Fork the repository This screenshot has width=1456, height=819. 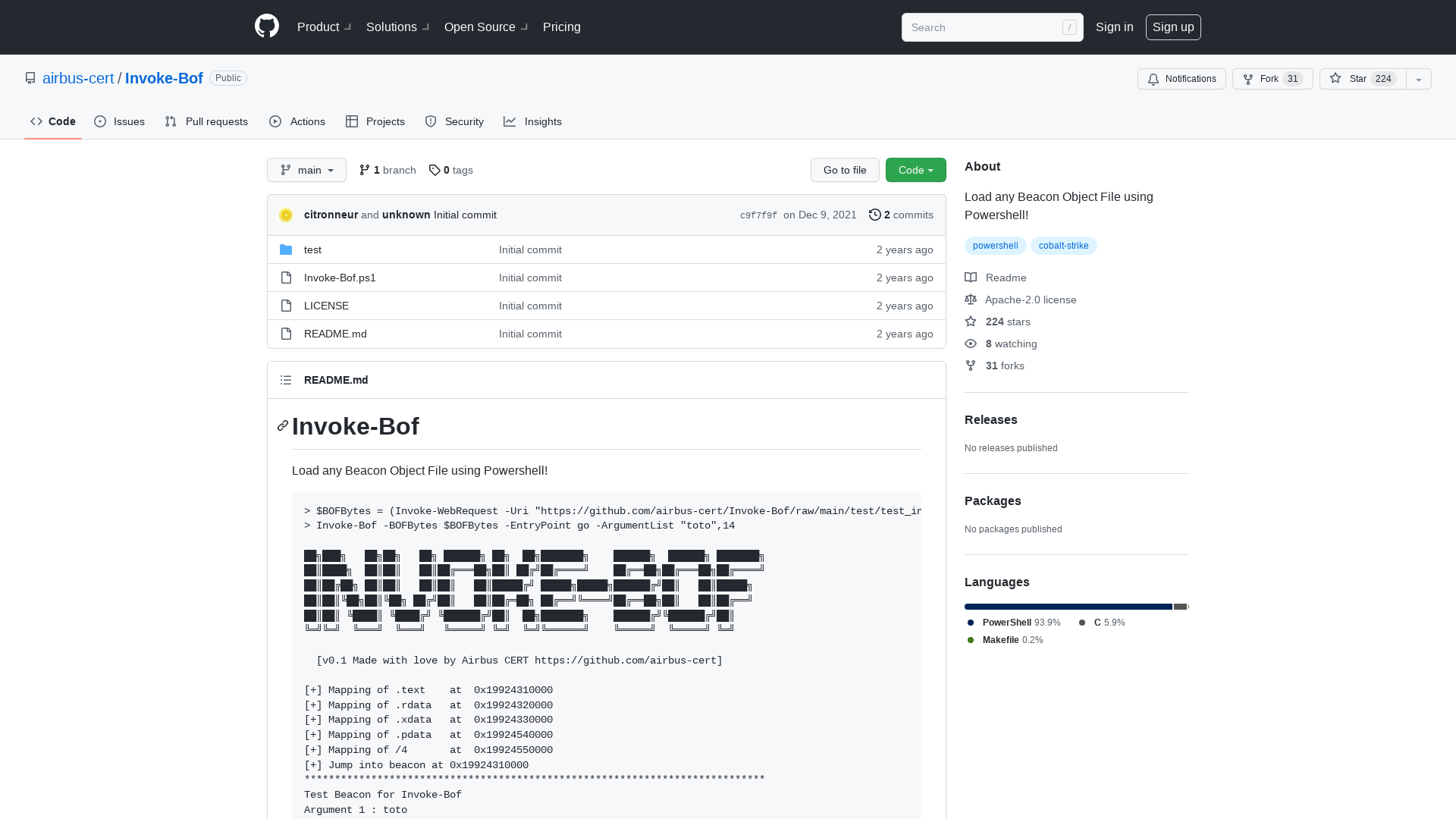[1272, 79]
